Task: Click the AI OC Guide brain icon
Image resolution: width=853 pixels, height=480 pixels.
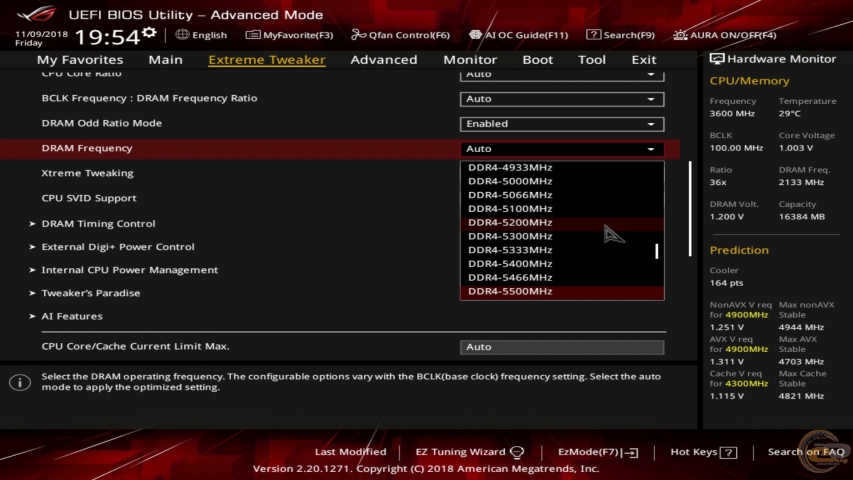Action: point(475,35)
